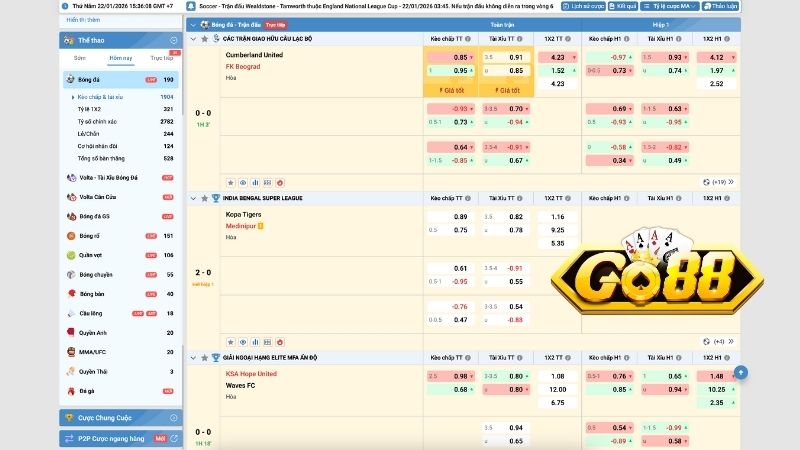Viewport: 800px width, 450px height.
Task: Click the Quyền Anh boxing glove icon
Action: pos(71,333)
